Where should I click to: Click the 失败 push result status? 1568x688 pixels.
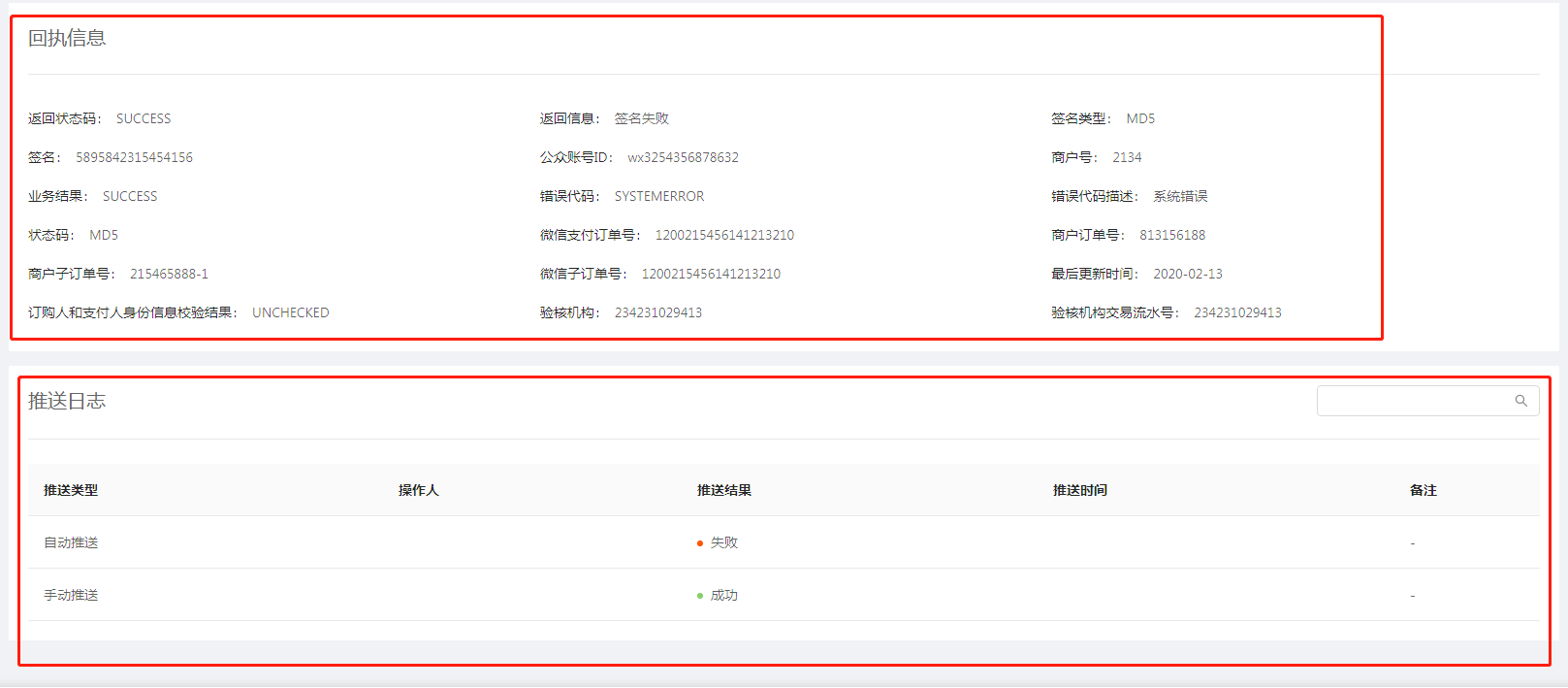tap(718, 542)
